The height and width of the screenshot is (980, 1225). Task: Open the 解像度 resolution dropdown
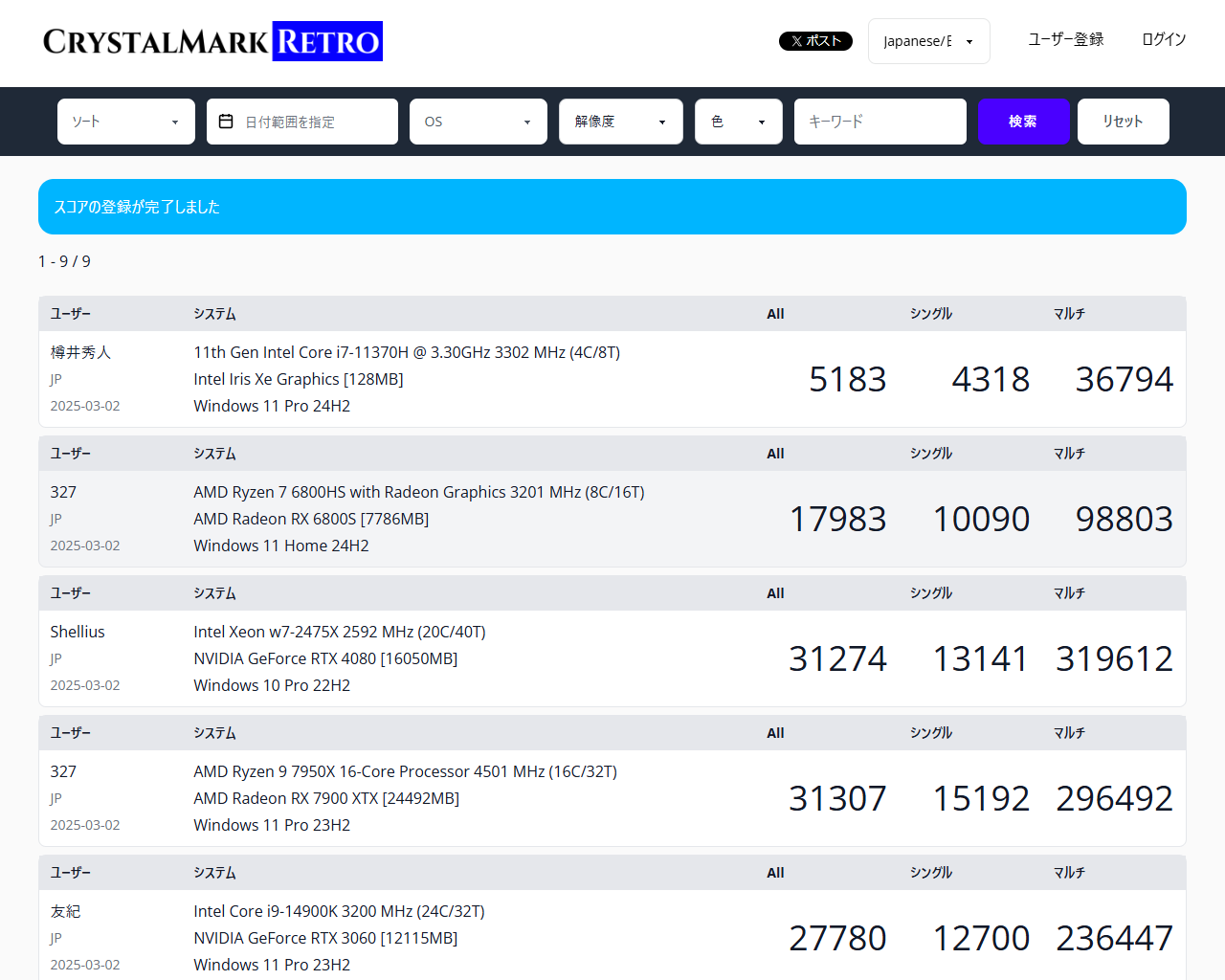[x=620, y=122]
